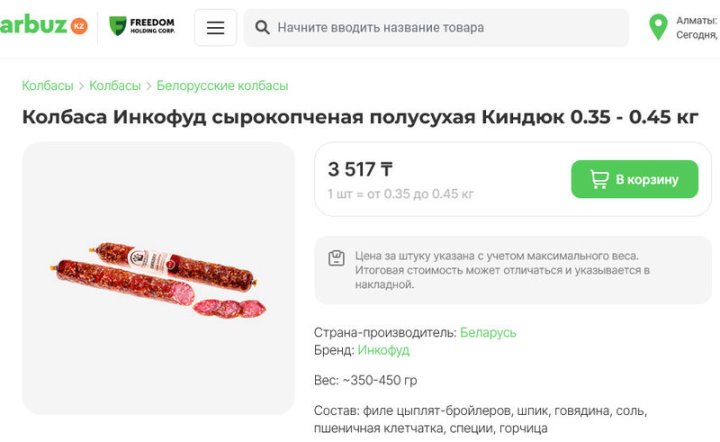Add the sausage to cart
Viewport: 720px width, 442px height.
(634, 180)
